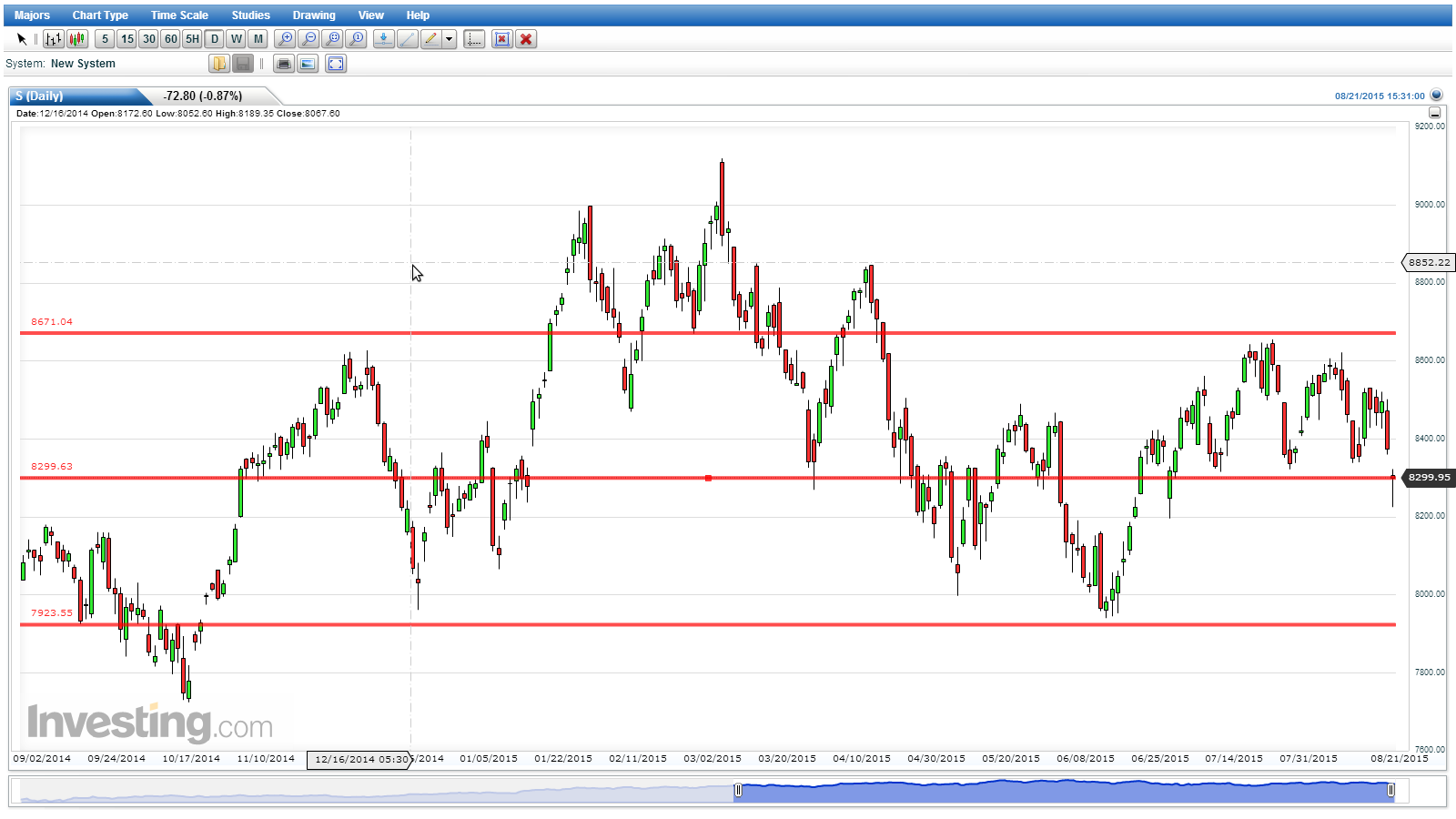Screen dimensions: 1456x819
Task: Click the 8299.63 line label
Action: click(x=52, y=467)
